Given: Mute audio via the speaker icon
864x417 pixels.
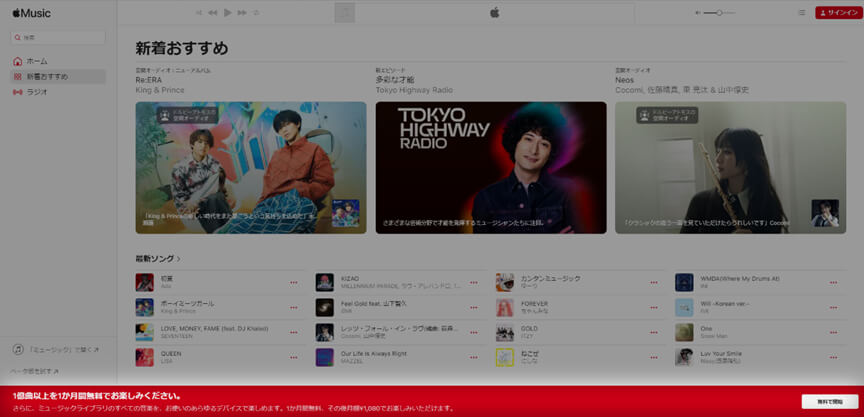Looking at the screenshot, I should click(698, 13).
